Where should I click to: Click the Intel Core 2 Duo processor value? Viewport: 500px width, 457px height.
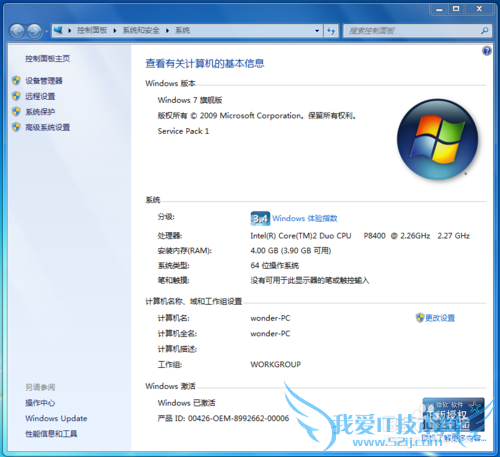point(360,236)
